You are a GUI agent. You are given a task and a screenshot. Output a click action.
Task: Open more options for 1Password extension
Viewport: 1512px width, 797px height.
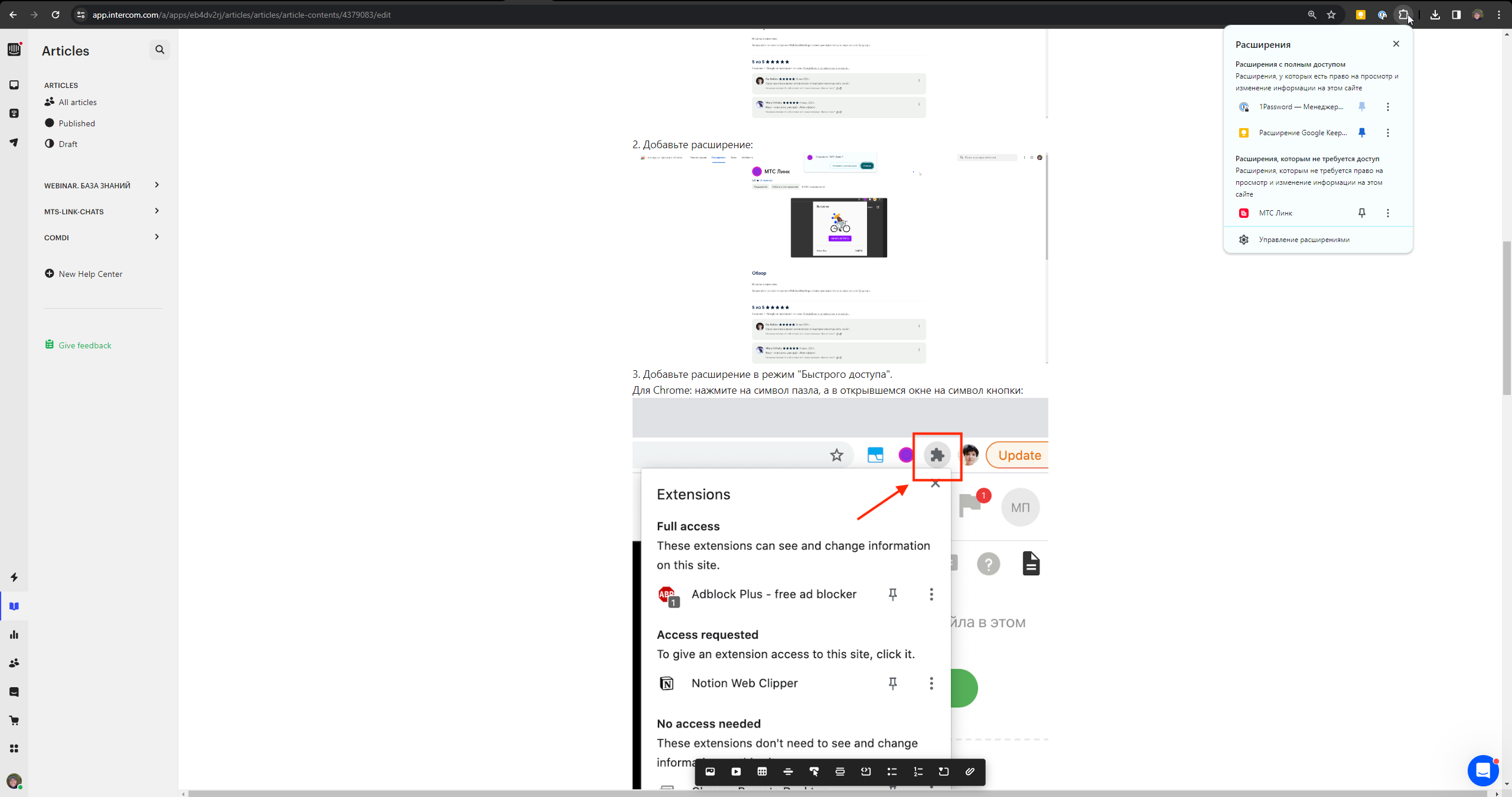click(1388, 107)
